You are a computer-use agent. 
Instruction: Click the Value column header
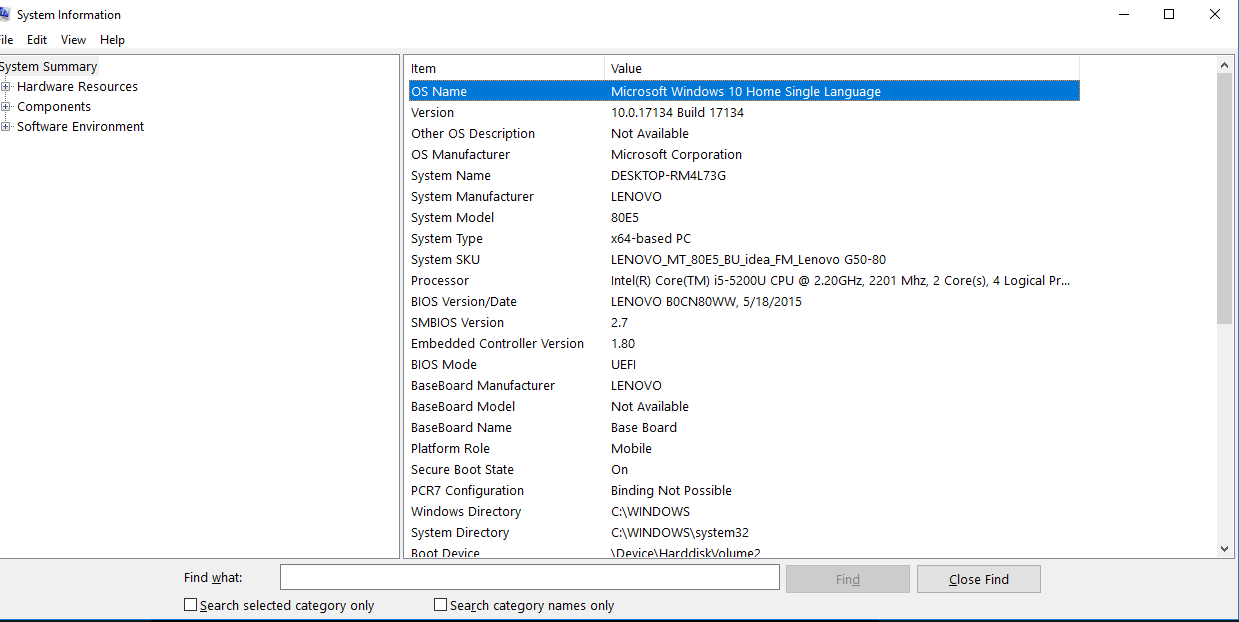coord(842,68)
